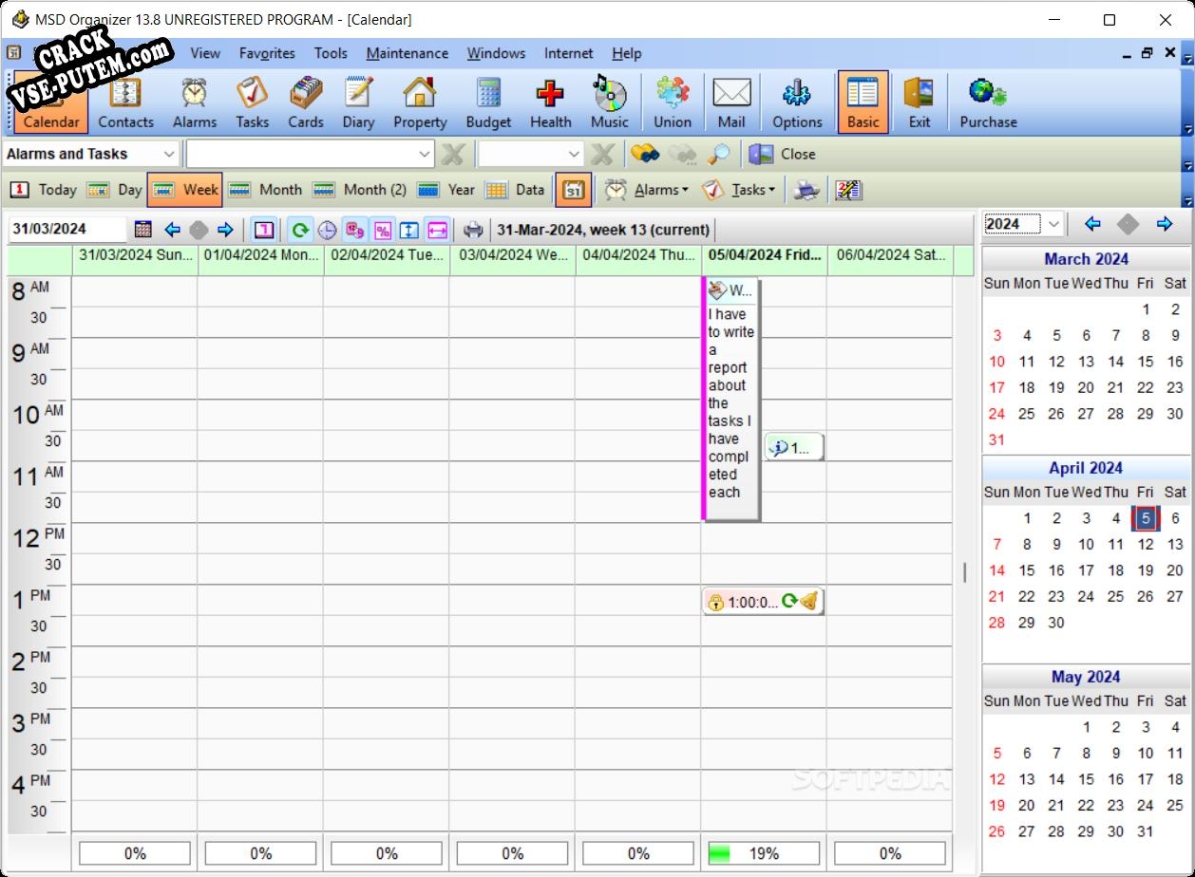Open the Options dialog

coord(797,102)
